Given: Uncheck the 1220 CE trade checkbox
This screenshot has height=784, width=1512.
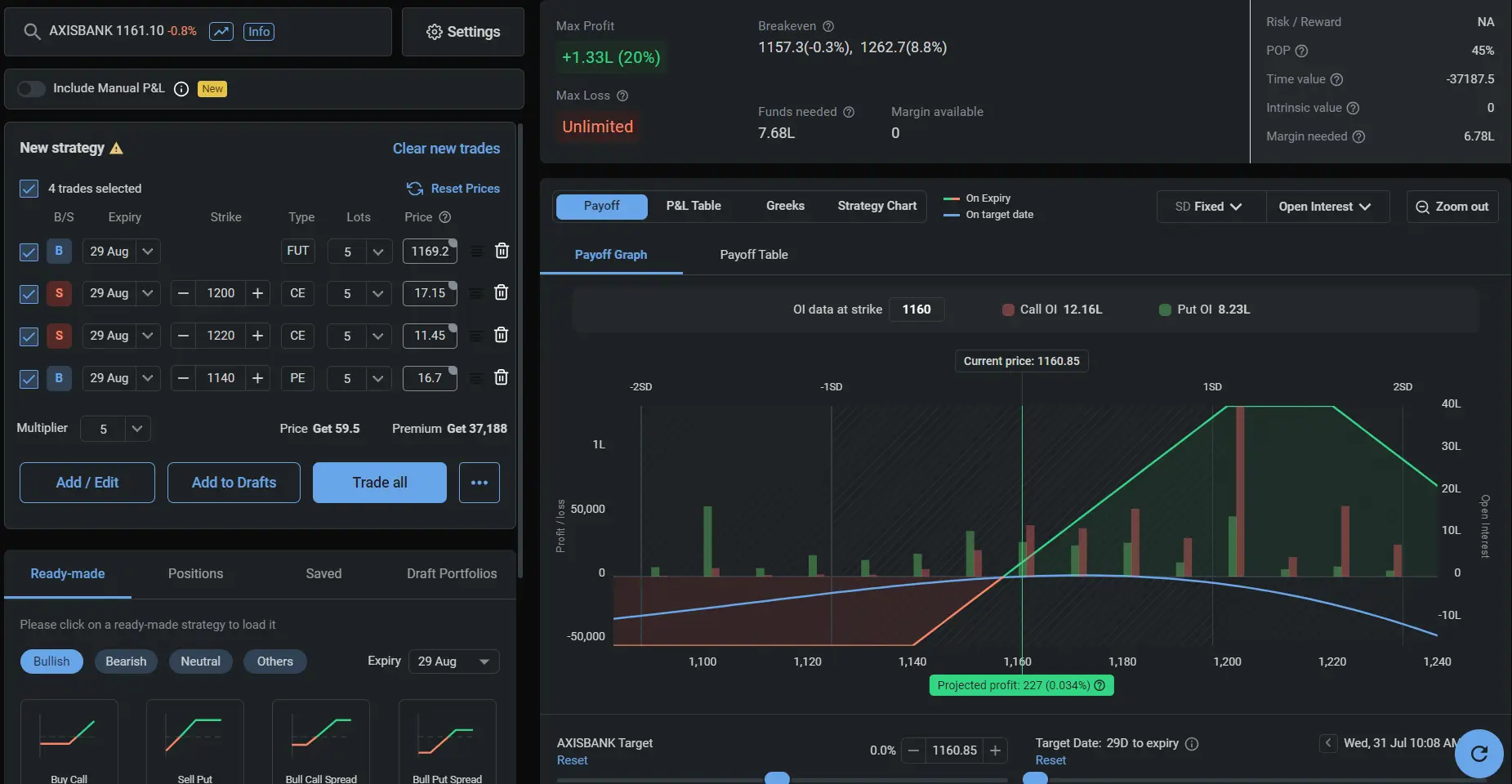Looking at the screenshot, I should point(29,336).
